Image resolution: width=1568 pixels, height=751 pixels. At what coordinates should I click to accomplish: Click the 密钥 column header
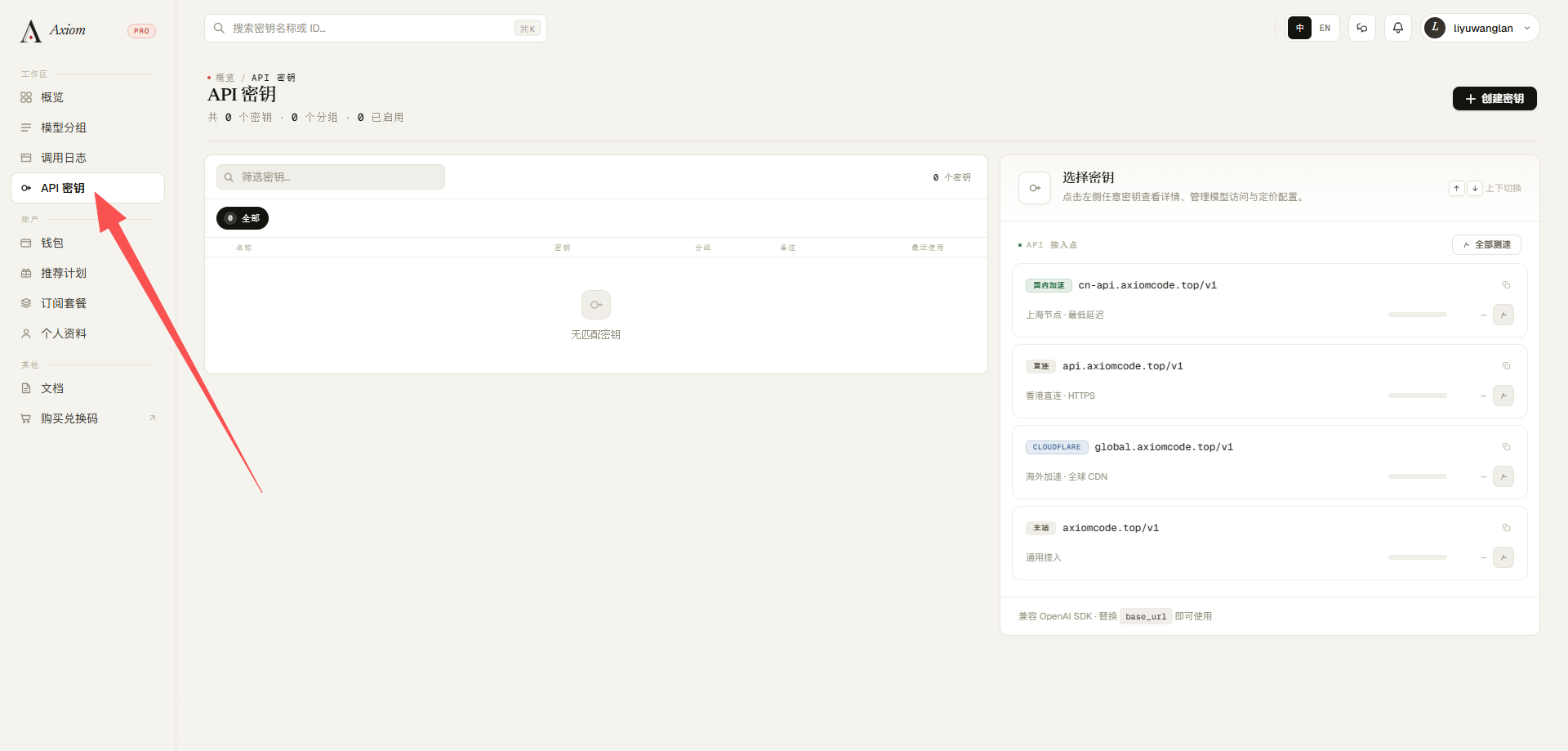click(563, 248)
